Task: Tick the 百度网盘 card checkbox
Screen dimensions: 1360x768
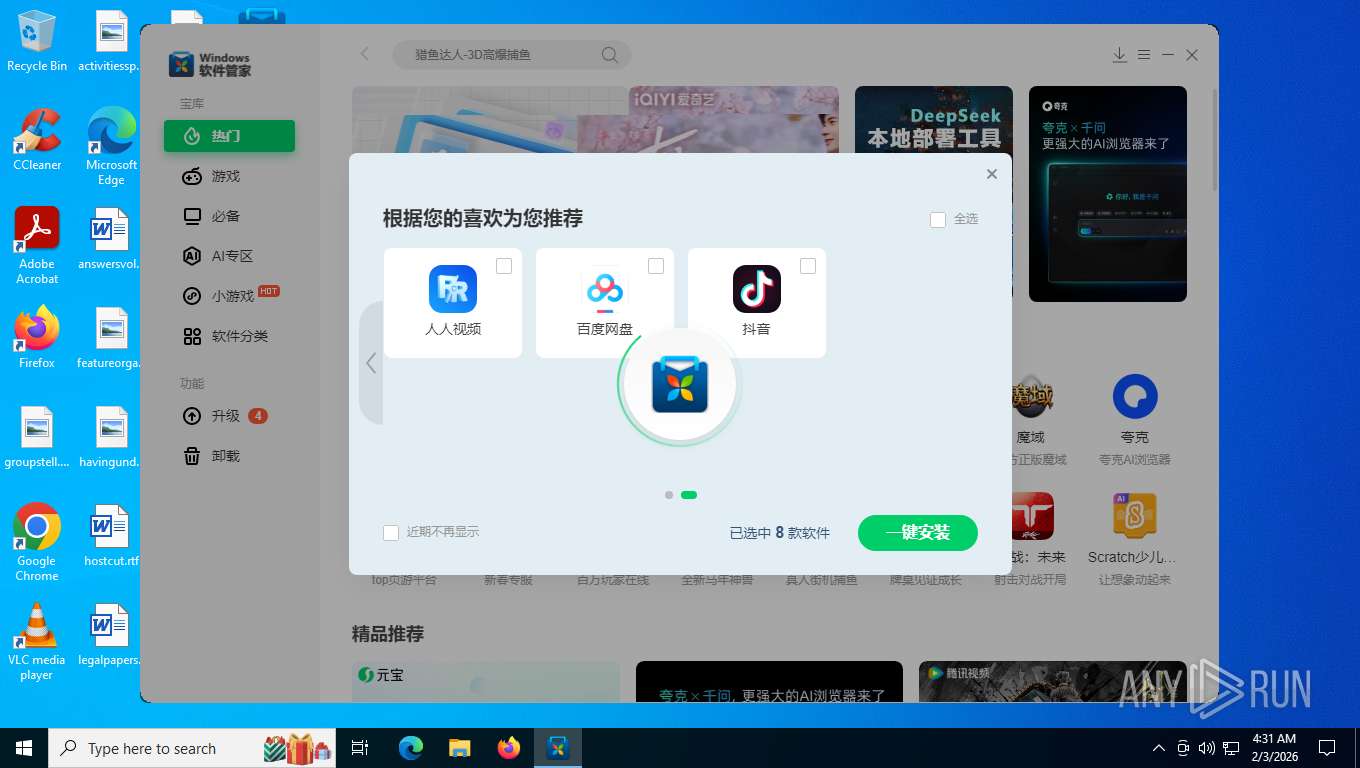Action: click(x=656, y=266)
